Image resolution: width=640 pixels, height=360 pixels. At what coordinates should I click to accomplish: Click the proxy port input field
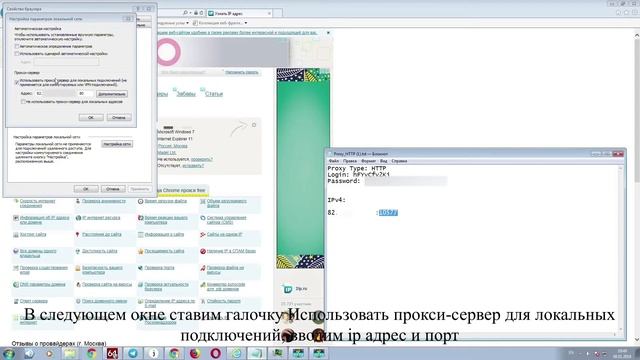tap(85, 93)
